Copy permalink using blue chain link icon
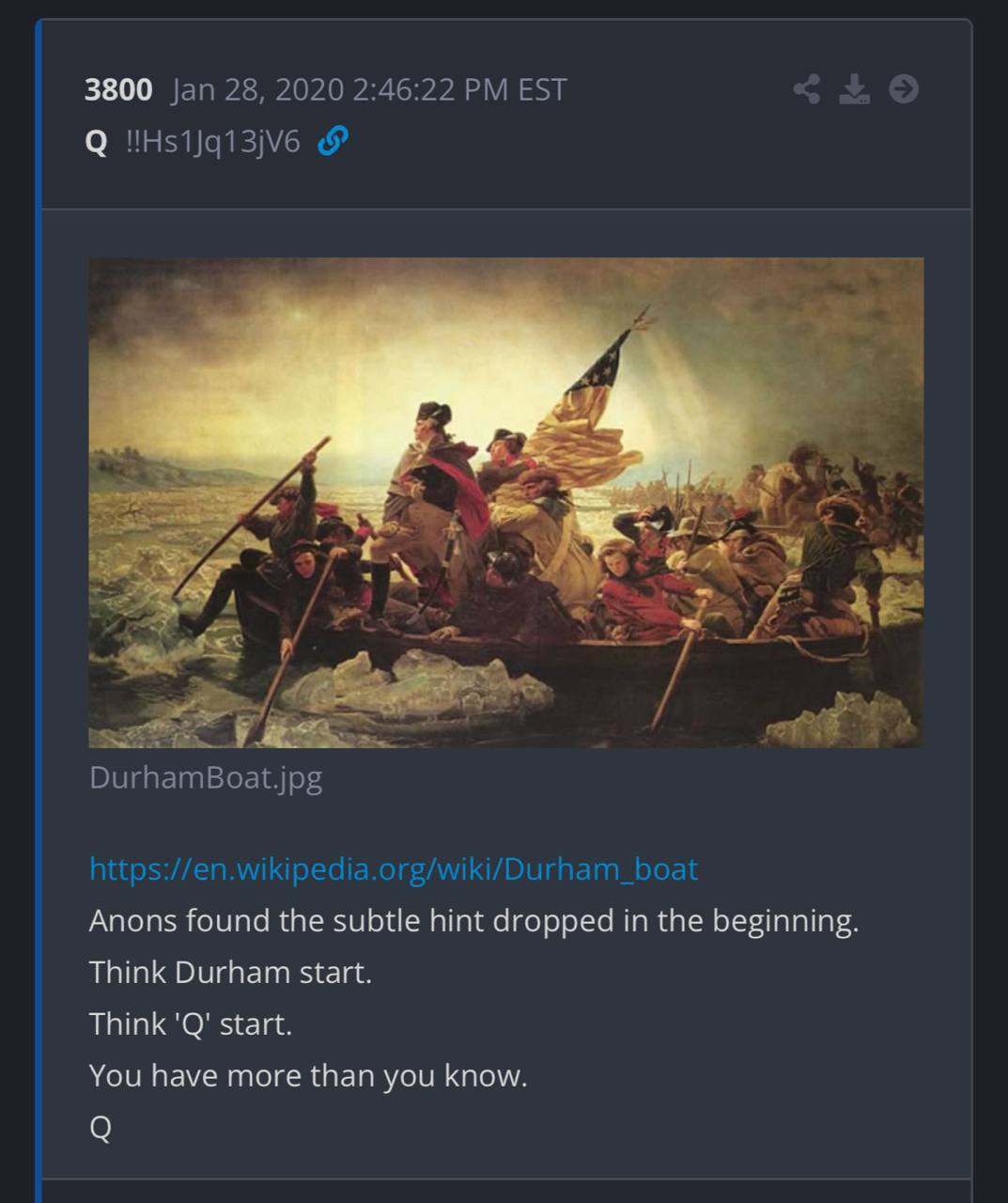The width and height of the screenshot is (1008, 1203). (333, 142)
